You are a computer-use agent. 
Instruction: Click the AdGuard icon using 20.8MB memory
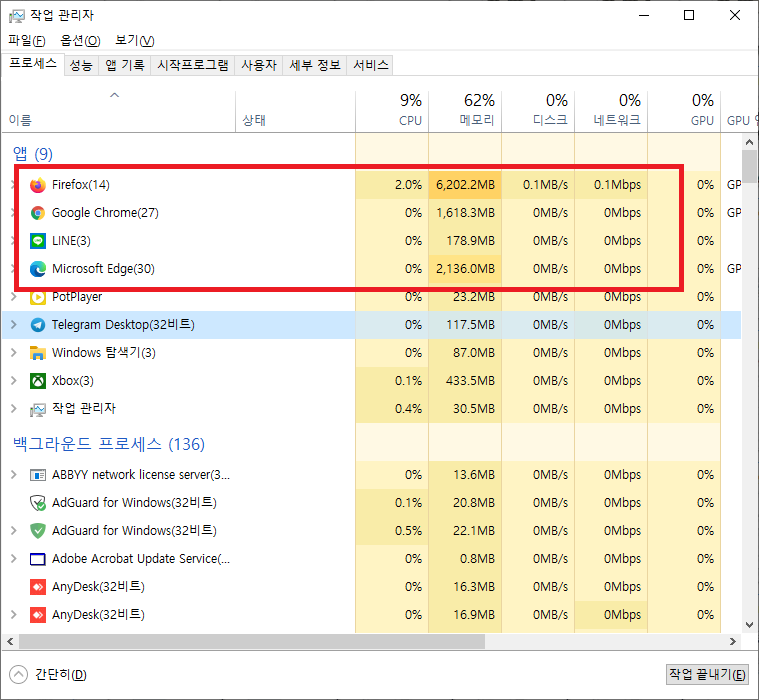click(x=38, y=503)
